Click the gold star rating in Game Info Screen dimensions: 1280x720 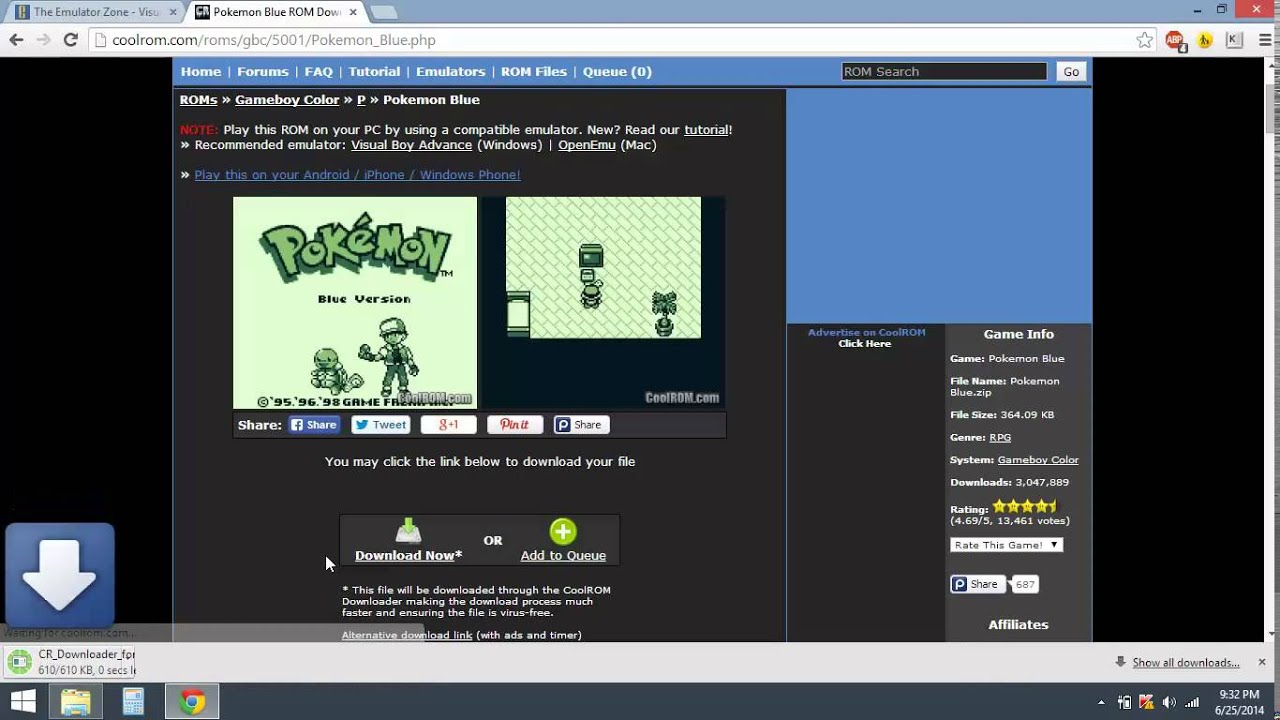coord(1024,507)
